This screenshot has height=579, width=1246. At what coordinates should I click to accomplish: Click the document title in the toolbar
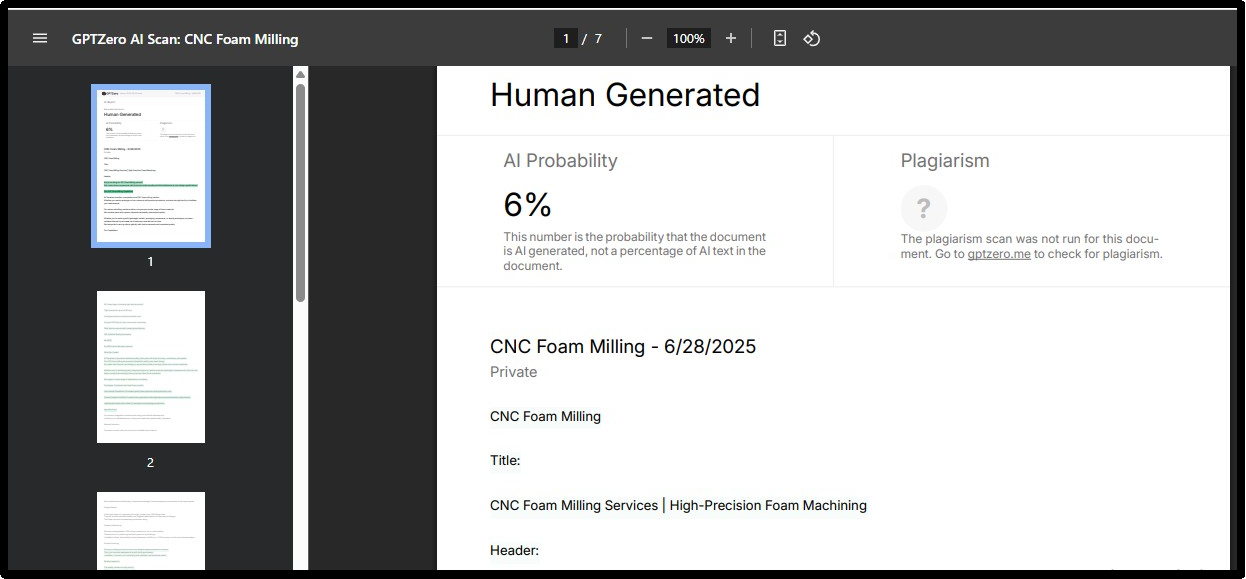pos(185,39)
